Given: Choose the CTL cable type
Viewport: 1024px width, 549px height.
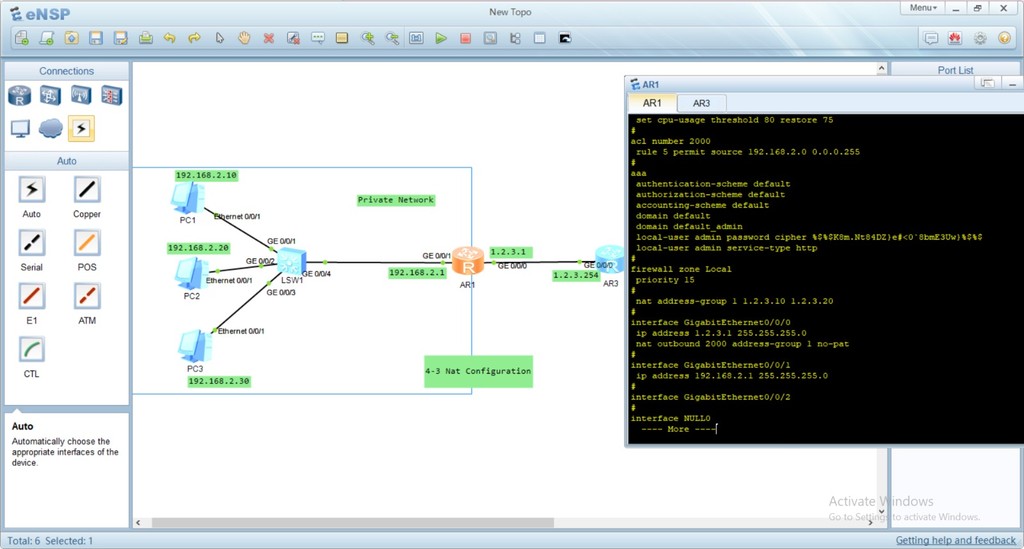Looking at the screenshot, I should 32,350.
